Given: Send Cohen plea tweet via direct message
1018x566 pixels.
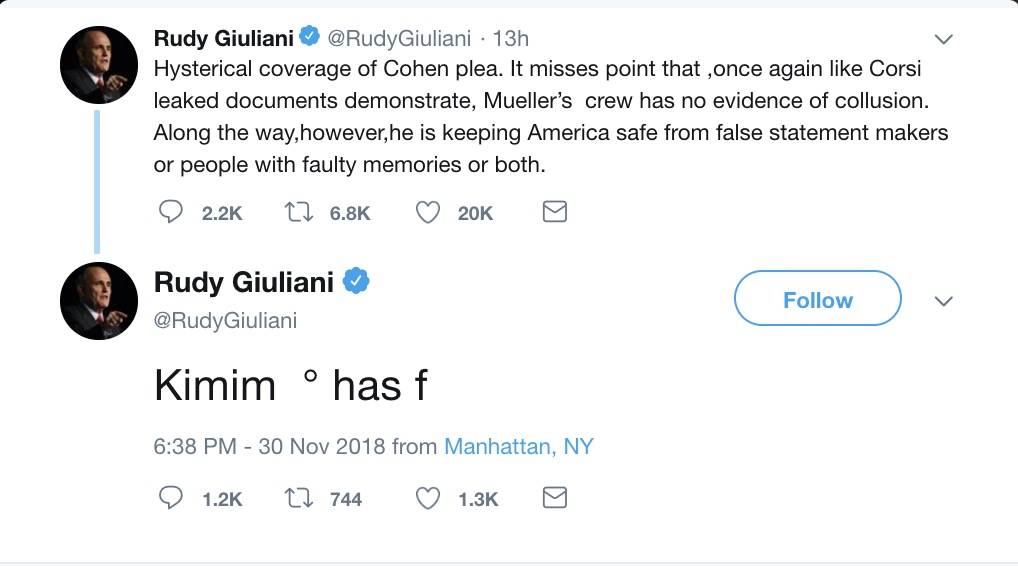Looking at the screenshot, I should coord(554,212).
